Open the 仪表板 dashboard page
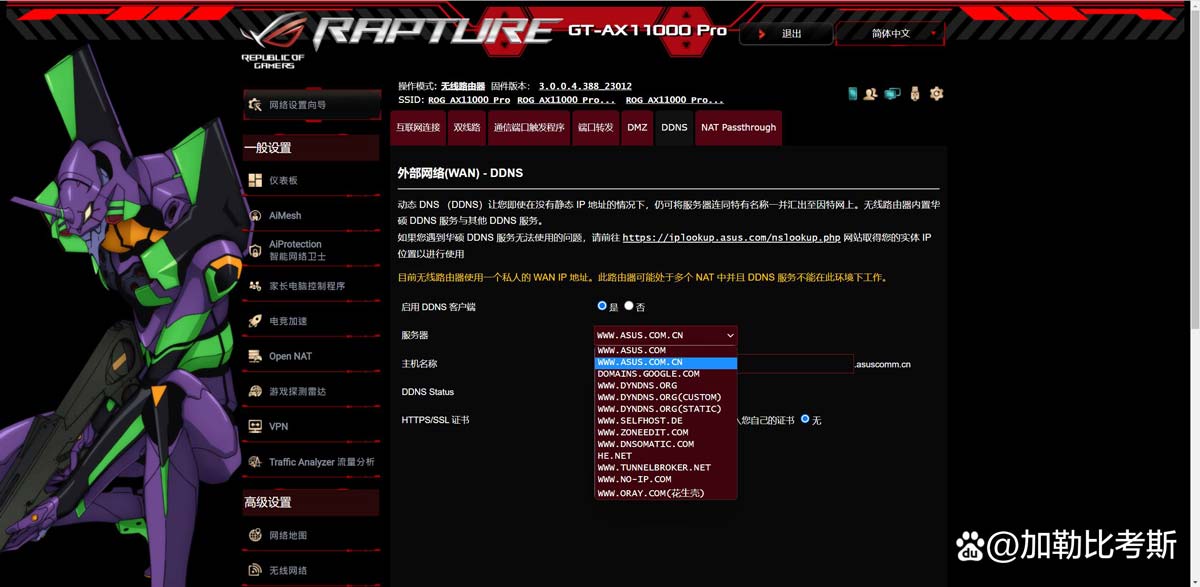The image size is (1200, 587). (x=311, y=180)
